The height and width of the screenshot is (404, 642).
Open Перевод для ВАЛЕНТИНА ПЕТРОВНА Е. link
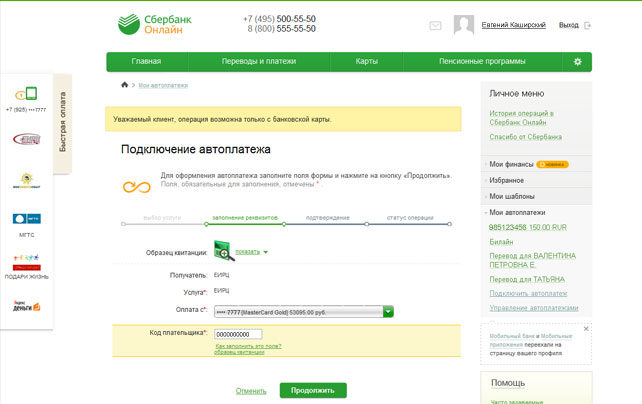(x=533, y=260)
